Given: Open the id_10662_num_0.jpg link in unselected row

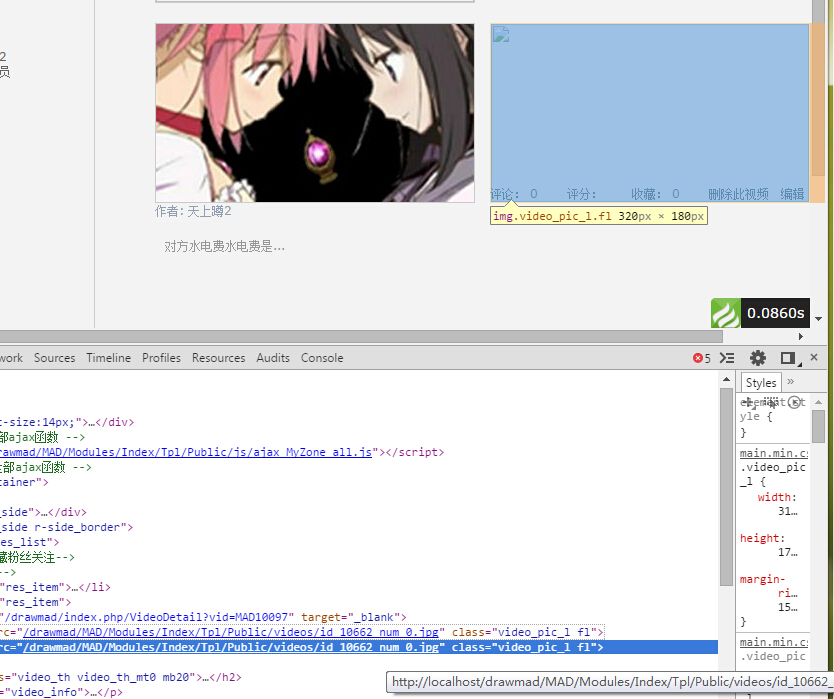Looking at the screenshot, I should coord(231,632).
